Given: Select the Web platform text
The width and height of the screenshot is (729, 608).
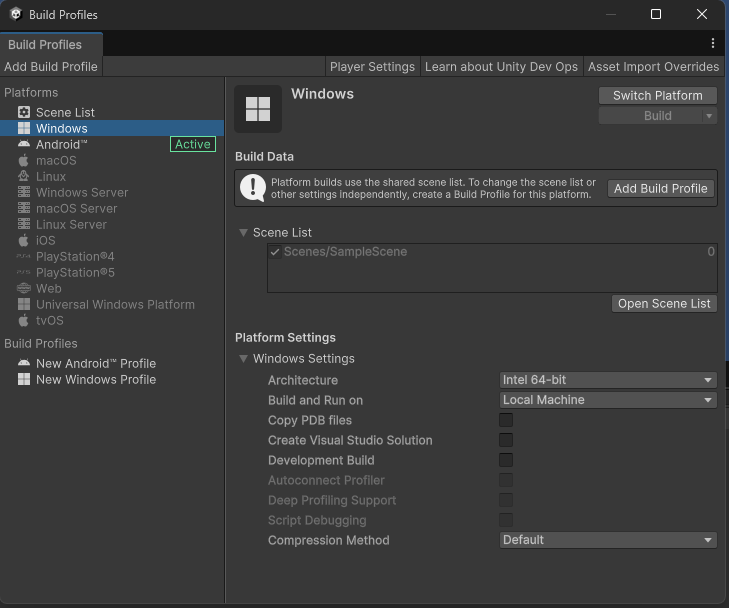Looking at the screenshot, I should click(x=49, y=288).
